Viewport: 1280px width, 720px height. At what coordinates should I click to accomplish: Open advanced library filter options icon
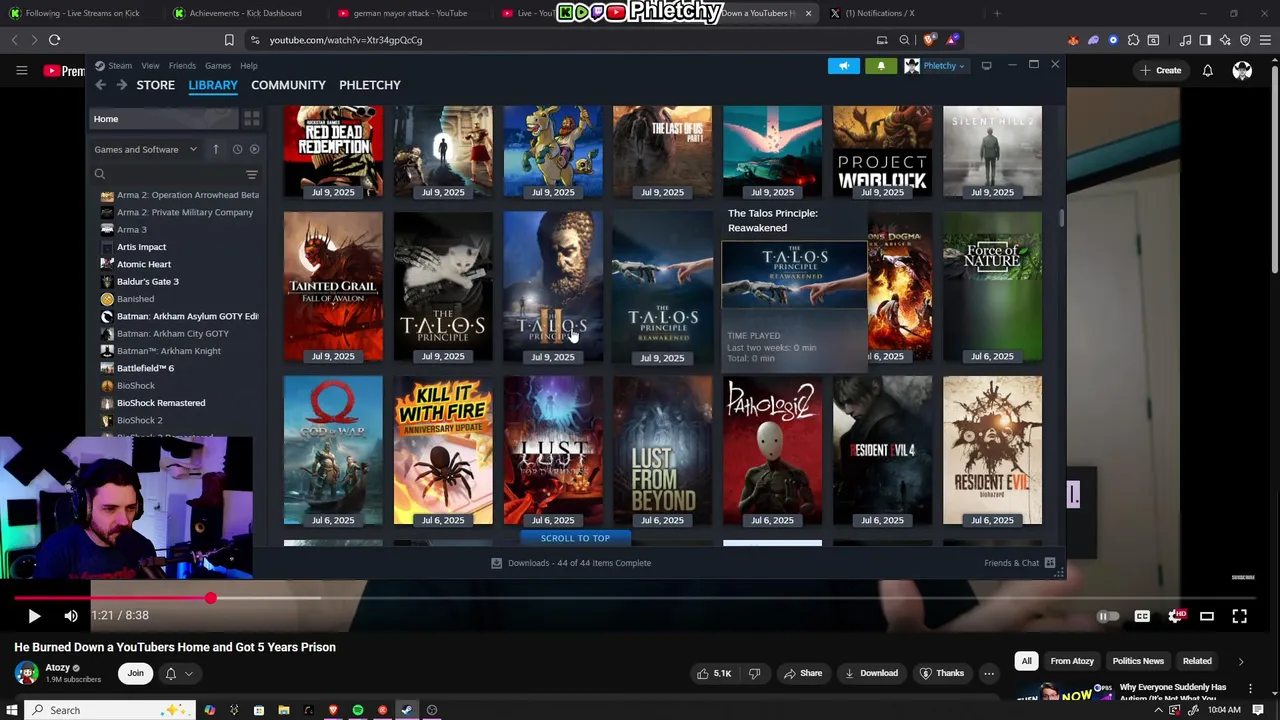tap(252, 175)
